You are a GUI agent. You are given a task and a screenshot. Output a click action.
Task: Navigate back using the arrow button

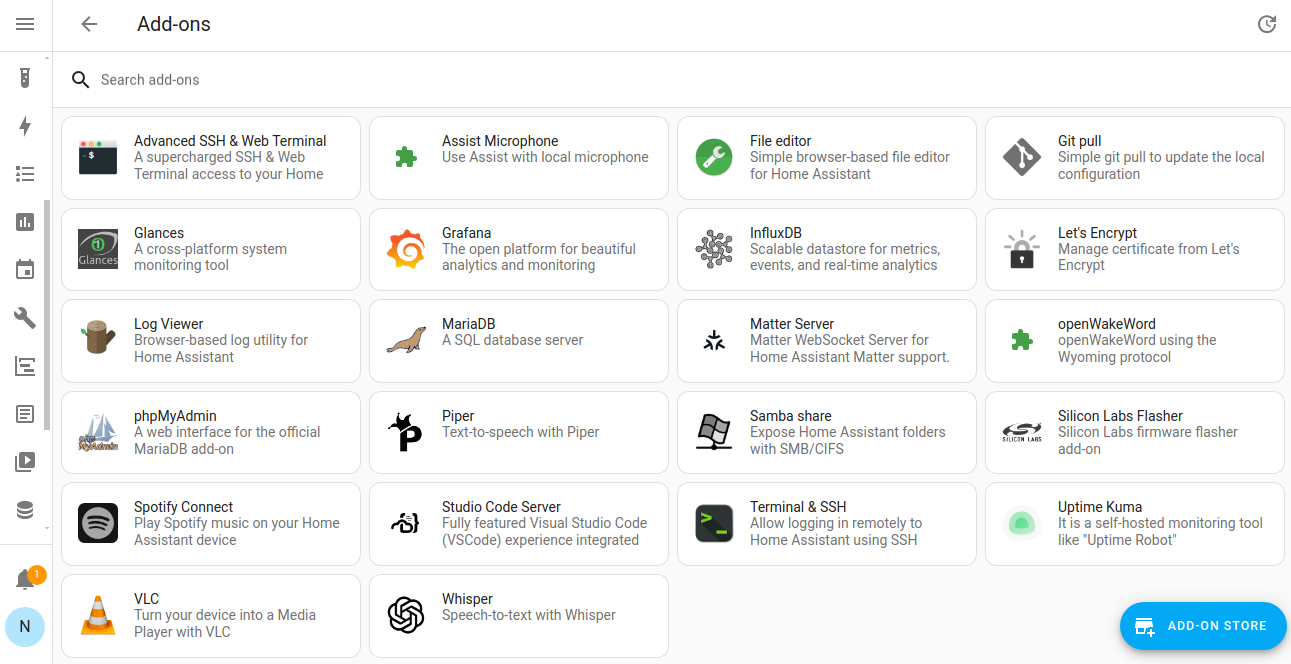pos(89,24)
